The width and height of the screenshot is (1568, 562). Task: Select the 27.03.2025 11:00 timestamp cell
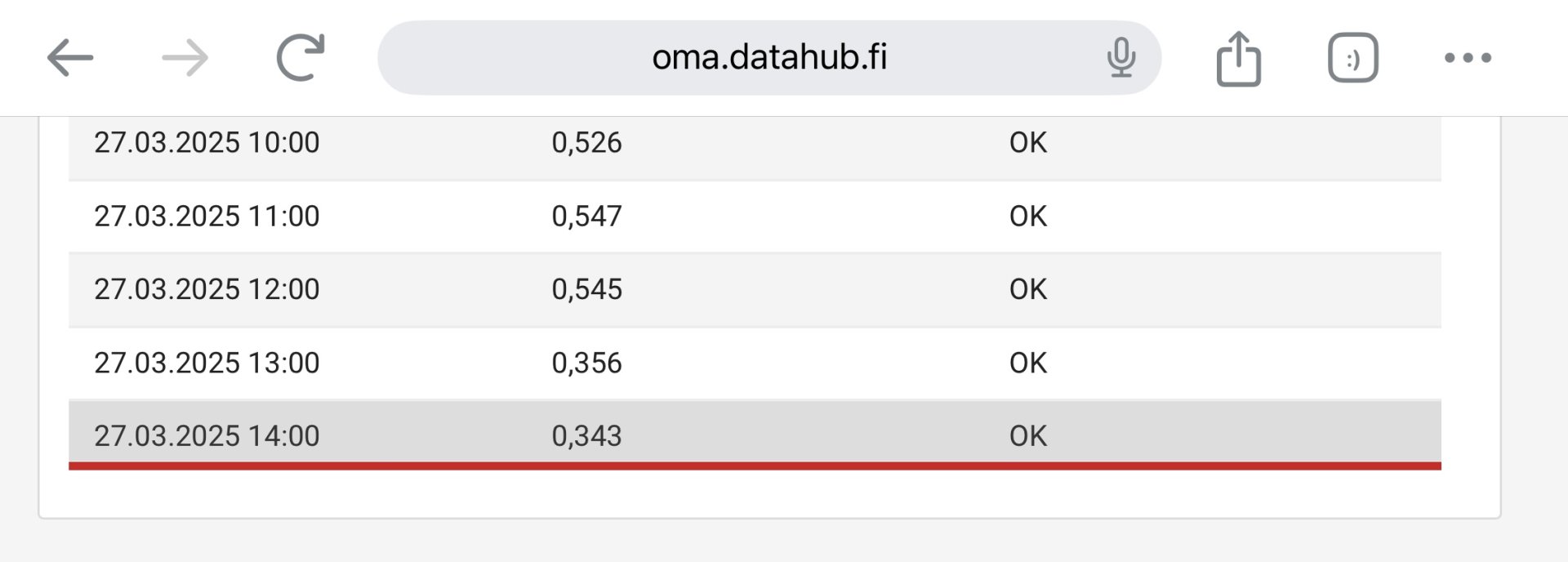pos(207,216)
